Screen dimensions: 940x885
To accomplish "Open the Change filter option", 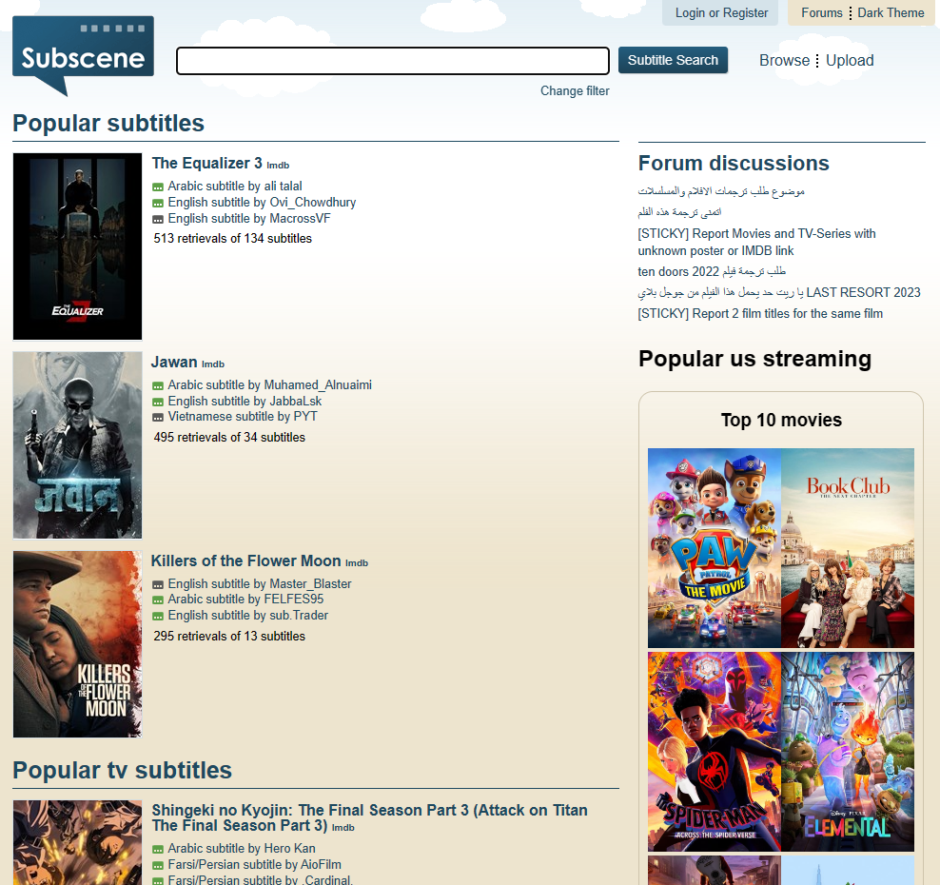I will 574,91.
